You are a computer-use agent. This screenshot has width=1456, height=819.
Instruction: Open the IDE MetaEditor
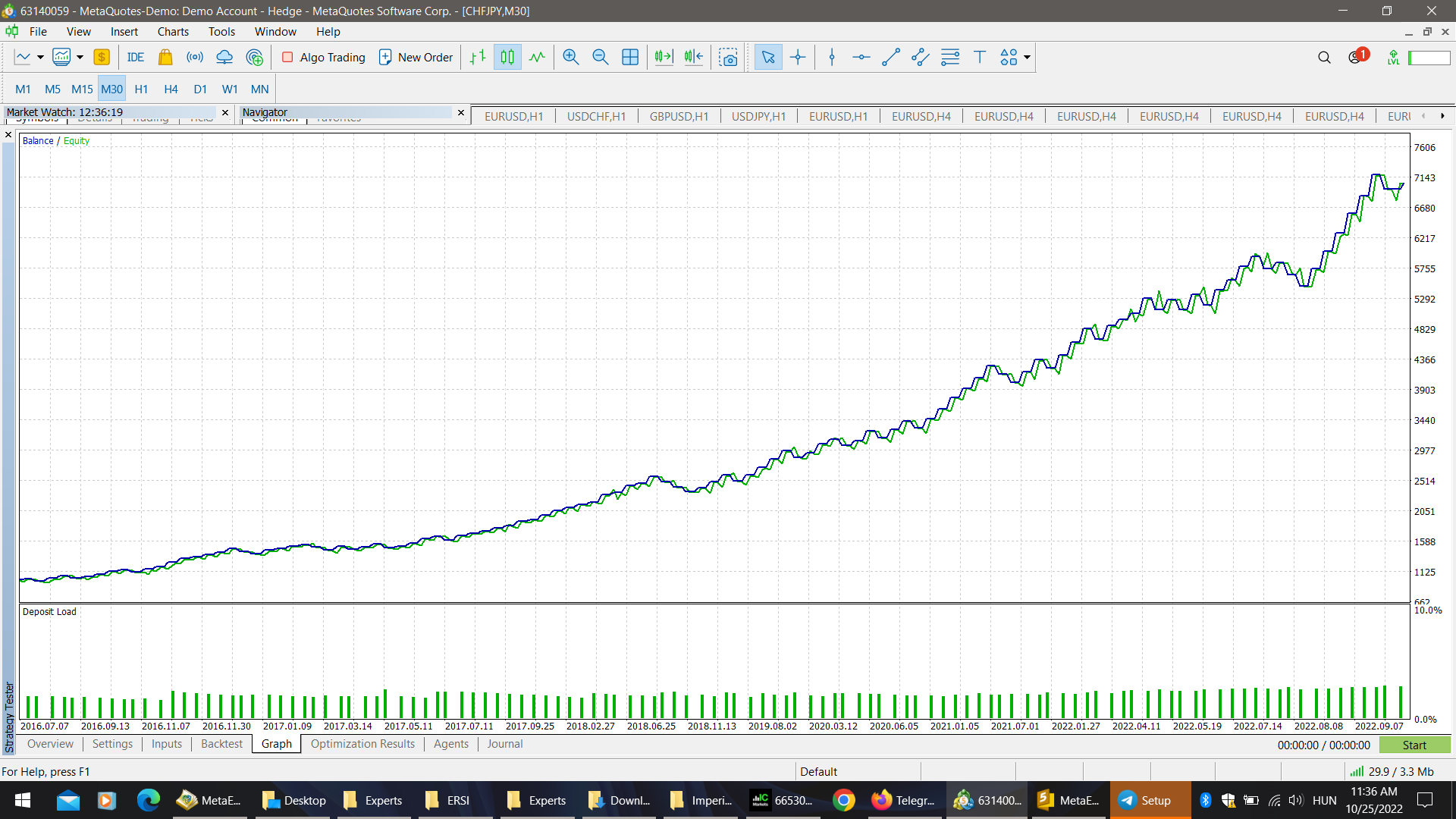(136, 57)
